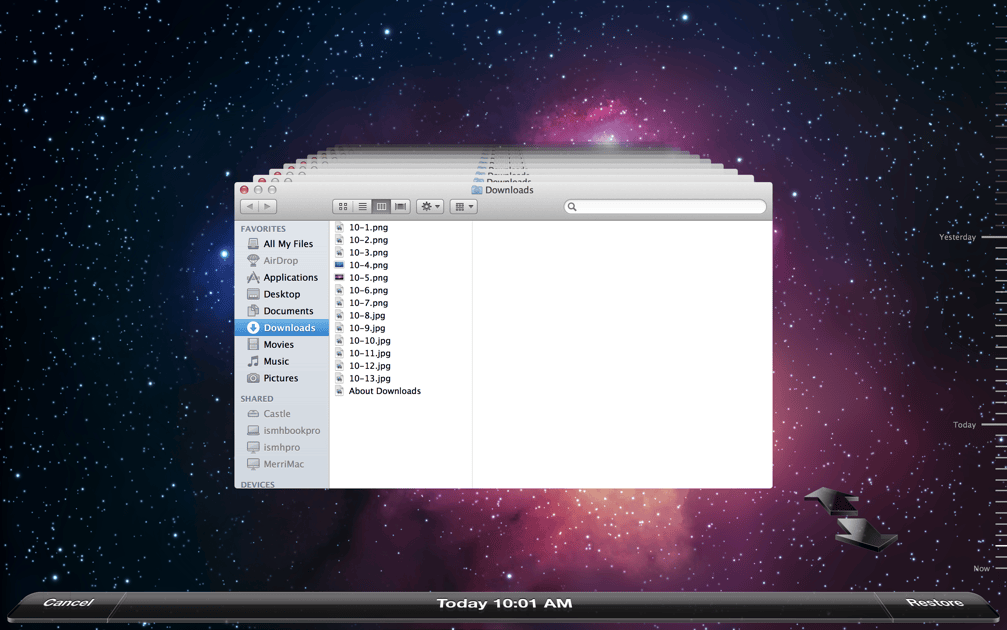Image resolution: width=1007 pixels, height=630 pixels.
Task: Open Applications from sidebar
Action: (282, 277)
